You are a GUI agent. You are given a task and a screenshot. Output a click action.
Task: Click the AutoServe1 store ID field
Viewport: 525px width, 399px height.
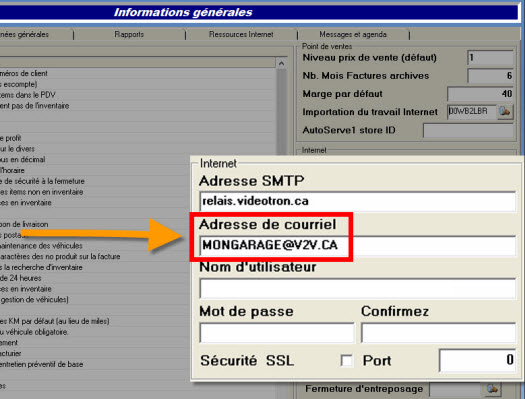[x=468, y=130]
